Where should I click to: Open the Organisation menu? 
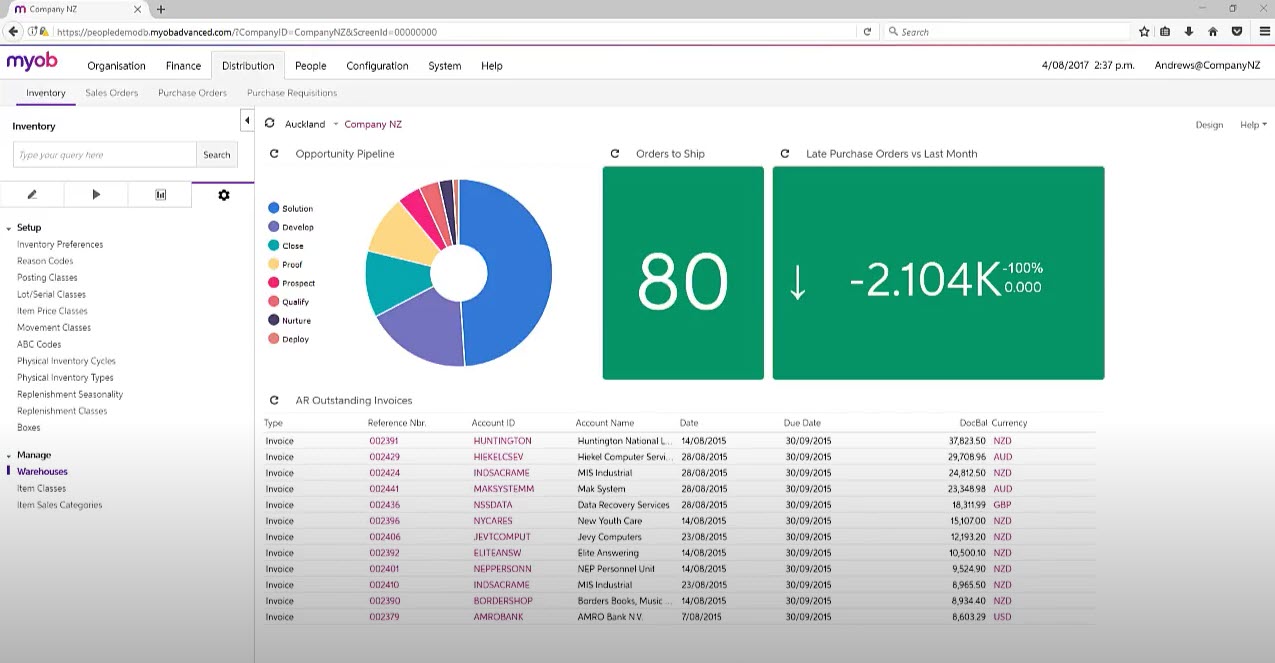click(116, 66)
